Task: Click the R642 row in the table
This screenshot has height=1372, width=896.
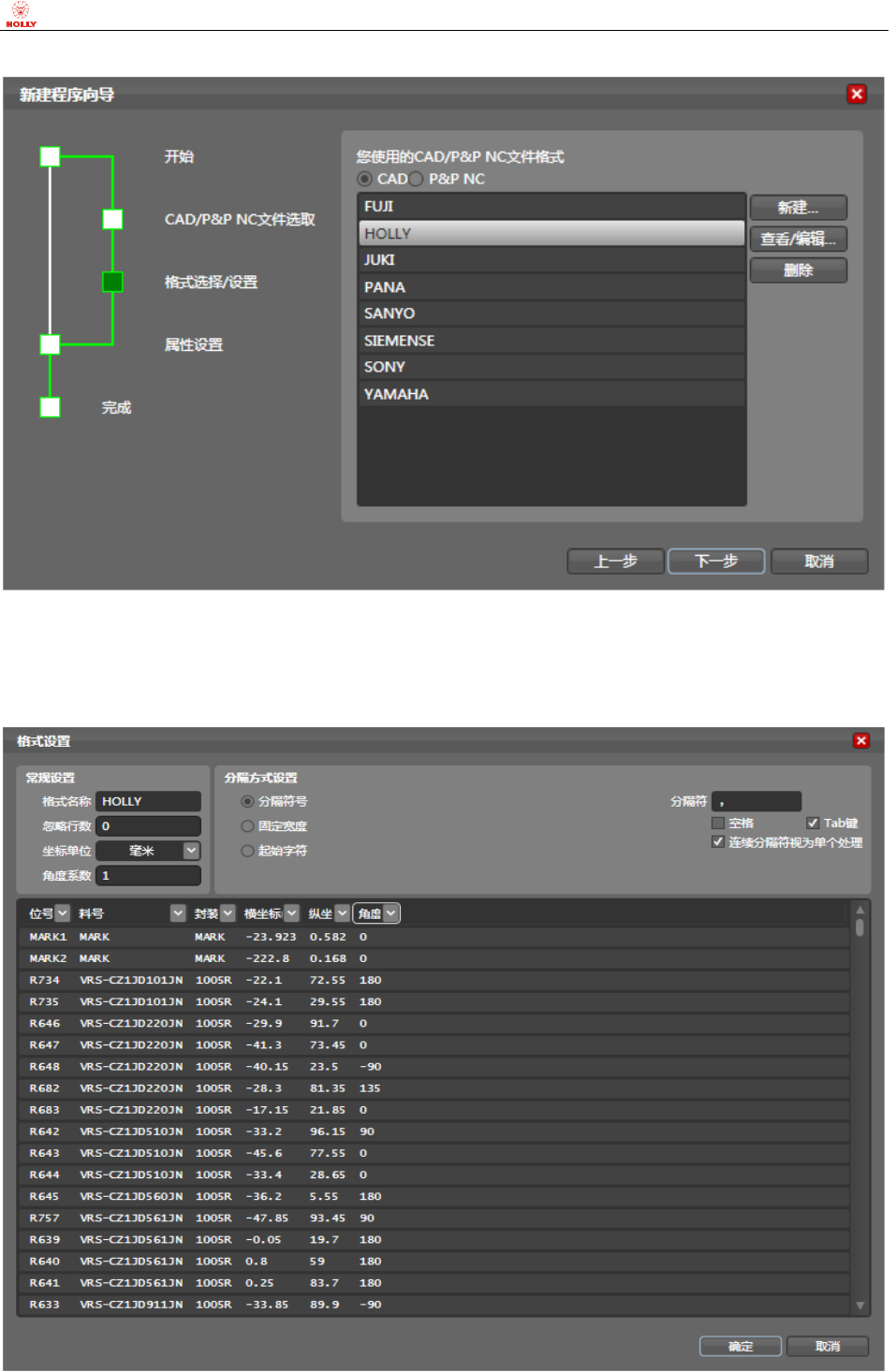Action: coord(433,1131)
